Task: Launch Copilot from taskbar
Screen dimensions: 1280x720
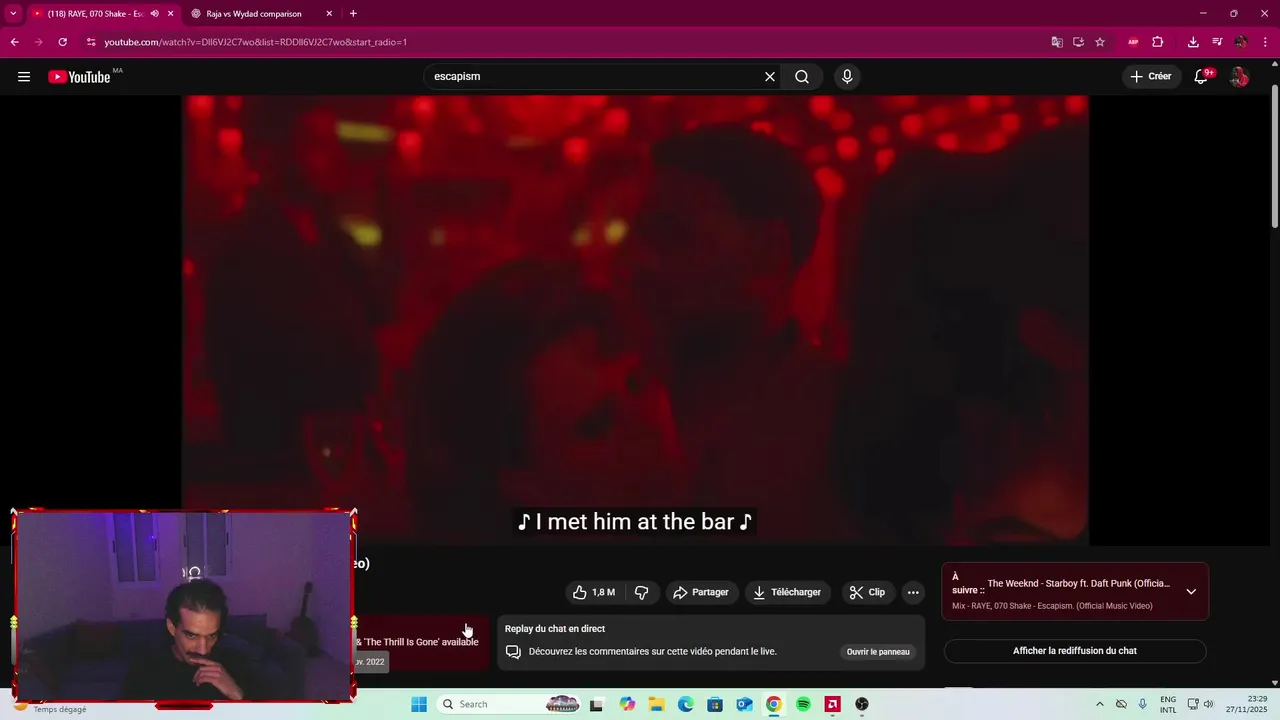Action: [x=627, y=704]
